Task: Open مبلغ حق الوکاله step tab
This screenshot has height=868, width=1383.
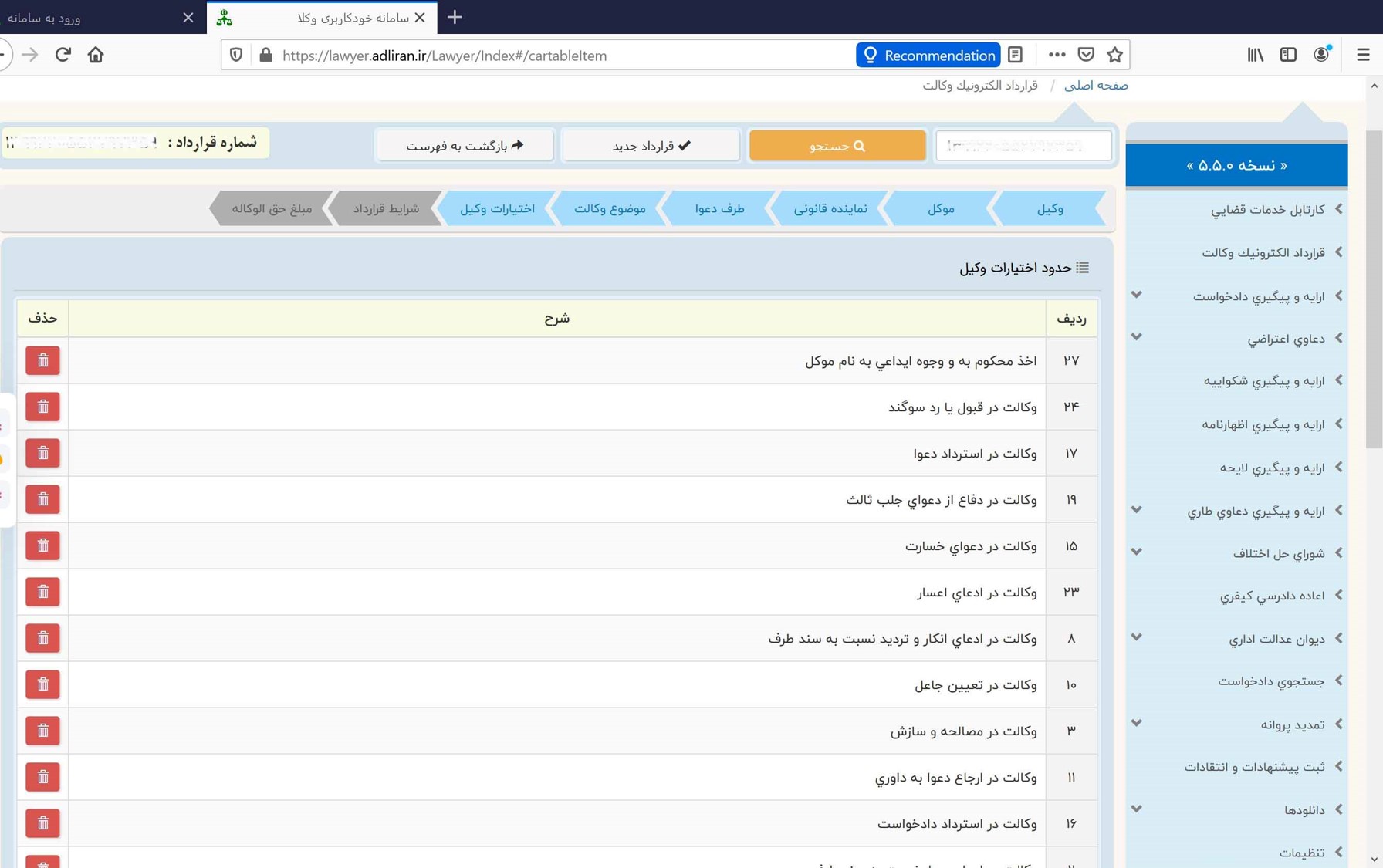Action: tap(272, 208)
